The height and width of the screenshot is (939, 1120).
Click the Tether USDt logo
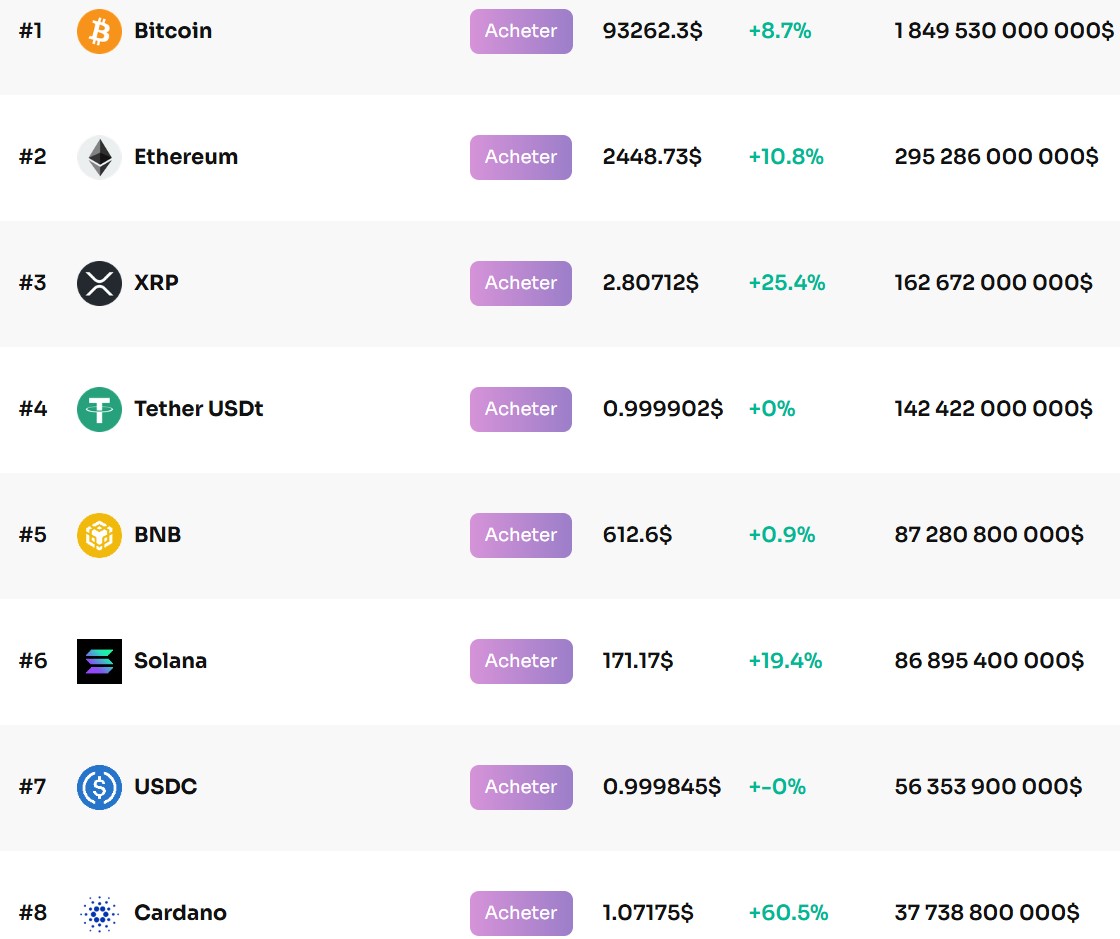[98, 409]
